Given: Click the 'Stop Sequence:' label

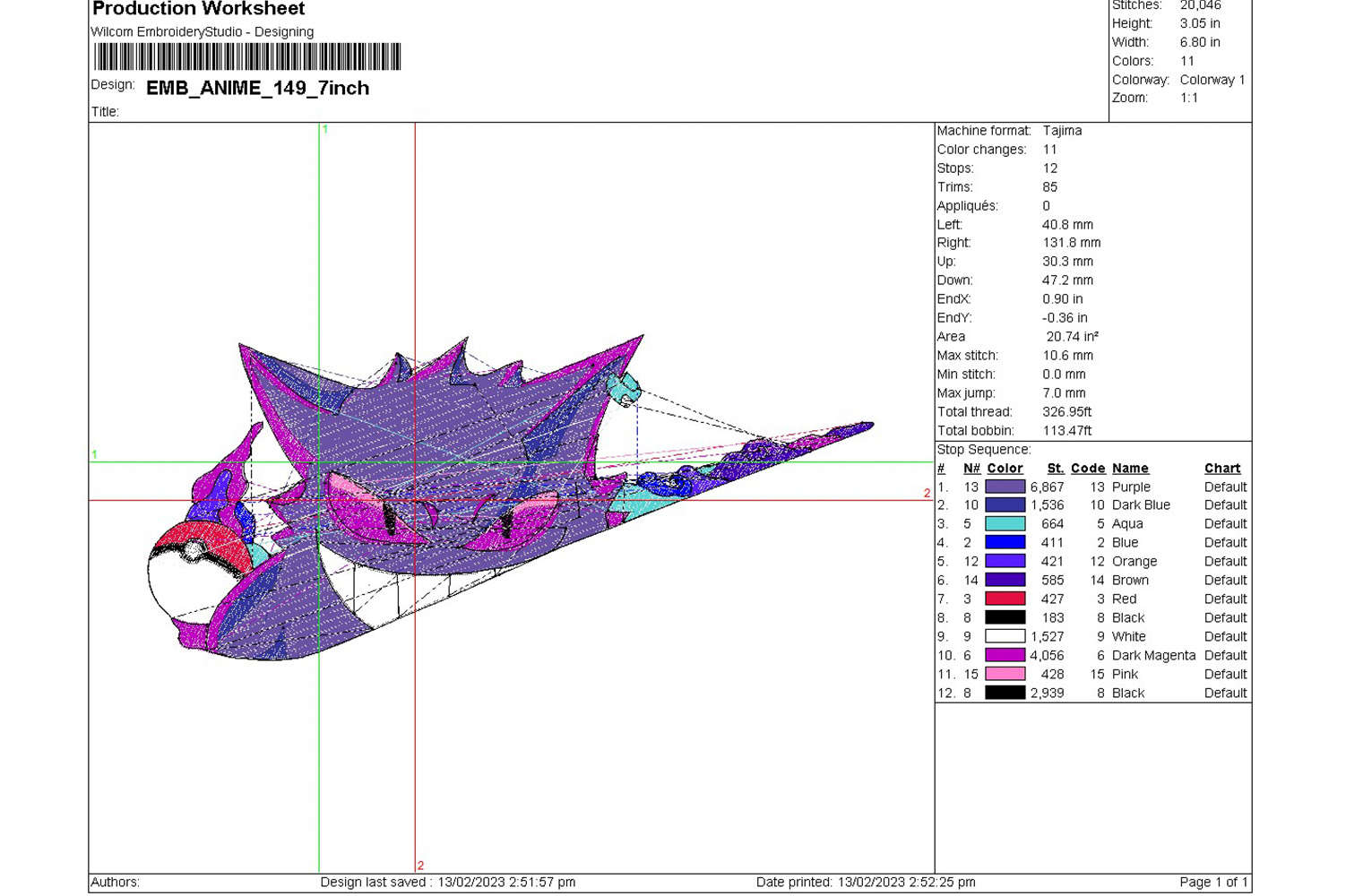Looking at the screenshot, I should pyautogui.click(x=984, y=449).
